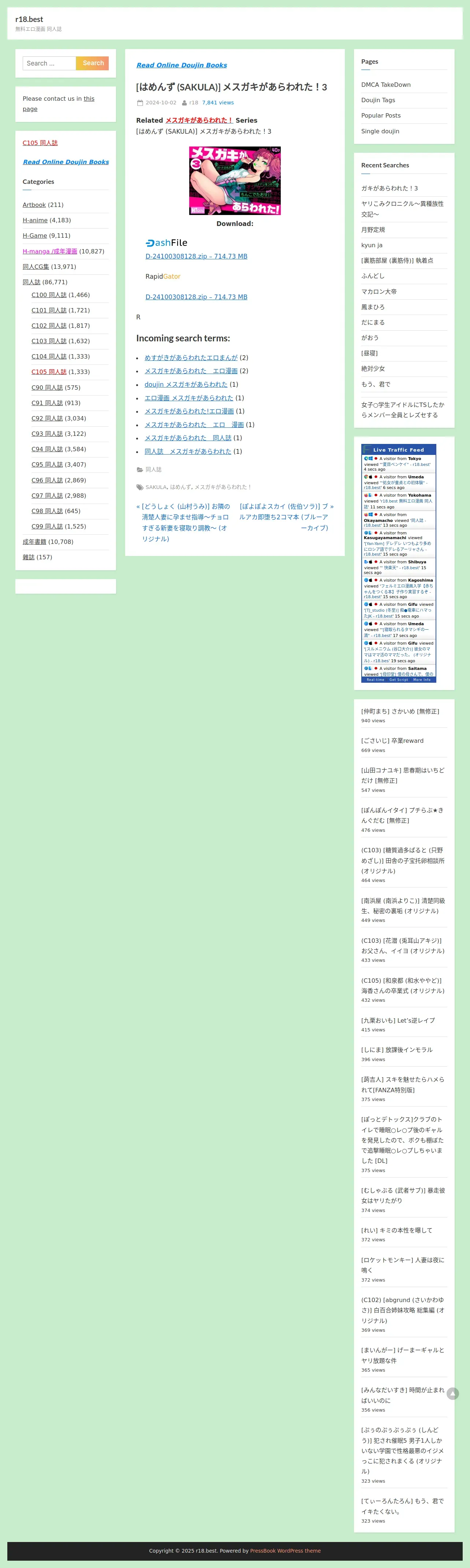The height and width of the screenshot is (1568, 470).
Task: Click the post date 2024-10-02
Action: [x=161, y=103]
